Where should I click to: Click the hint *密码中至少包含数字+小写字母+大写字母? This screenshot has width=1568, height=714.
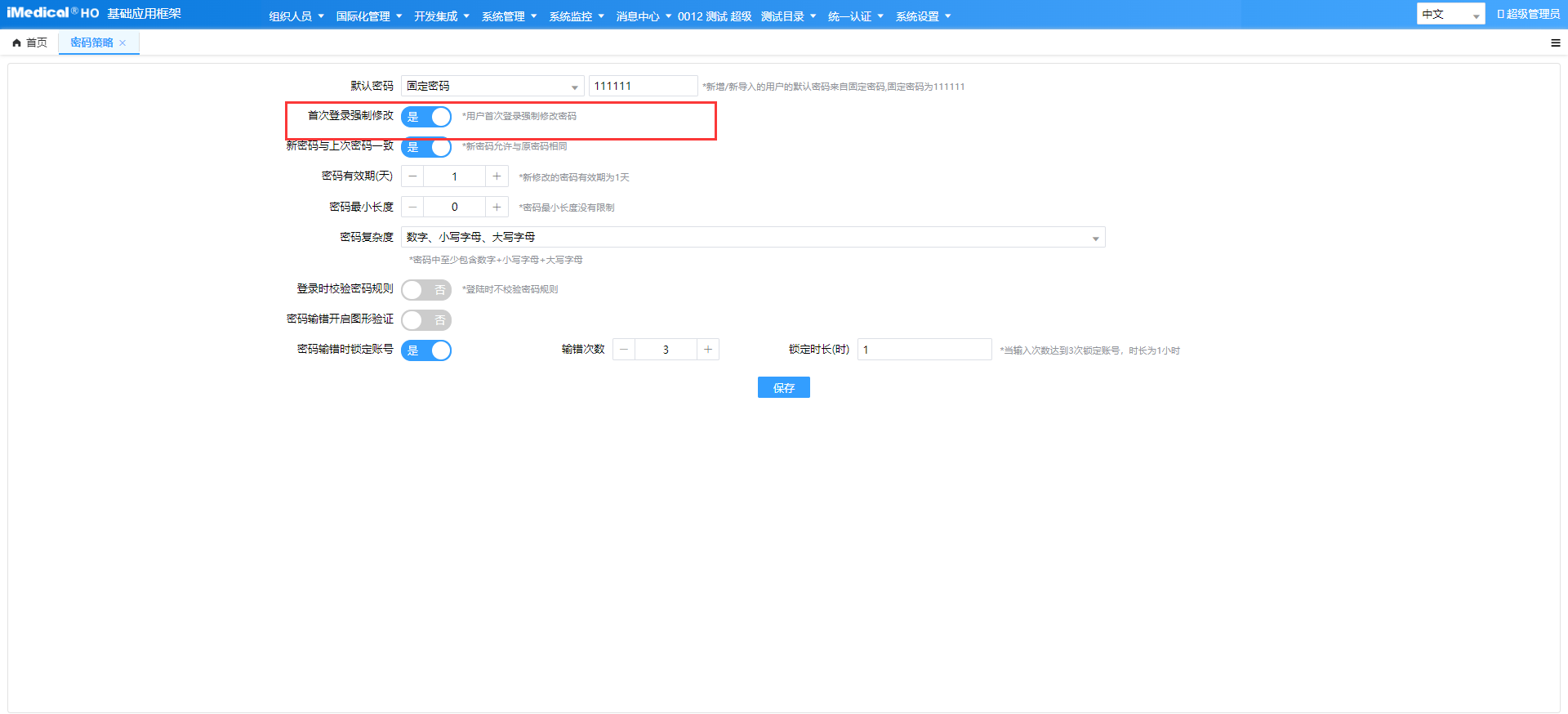[496, 260]
